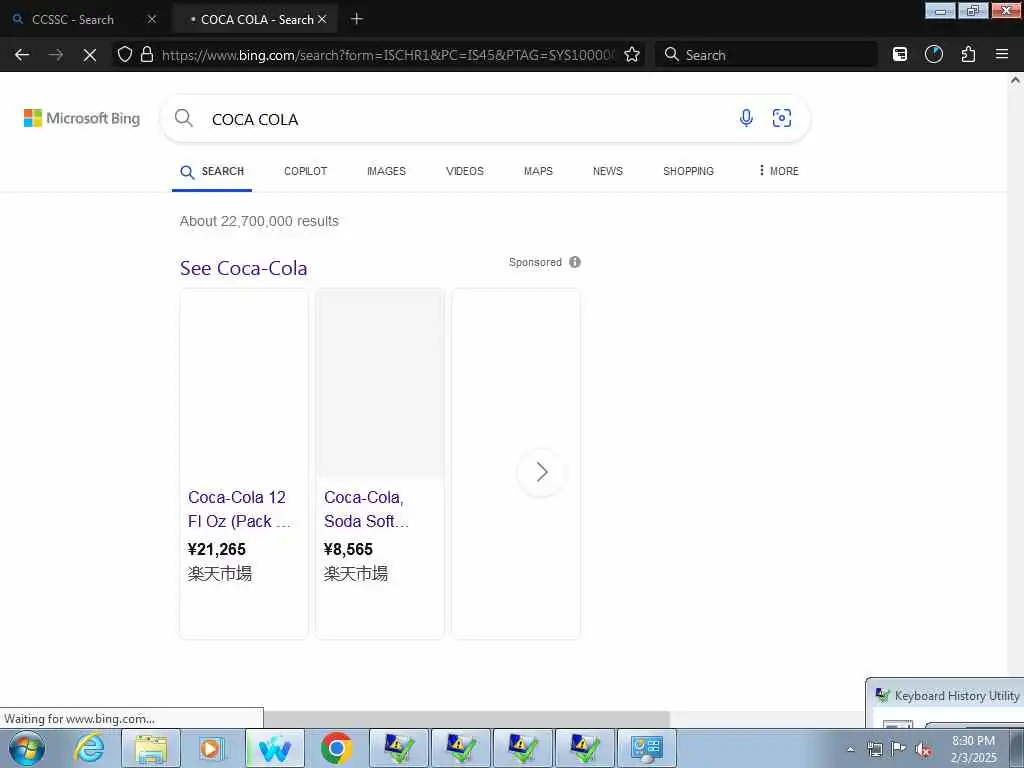Screen dimensions: 1024x768
Task: Focus the browser URL address bar
Action: tap(389, 55)
